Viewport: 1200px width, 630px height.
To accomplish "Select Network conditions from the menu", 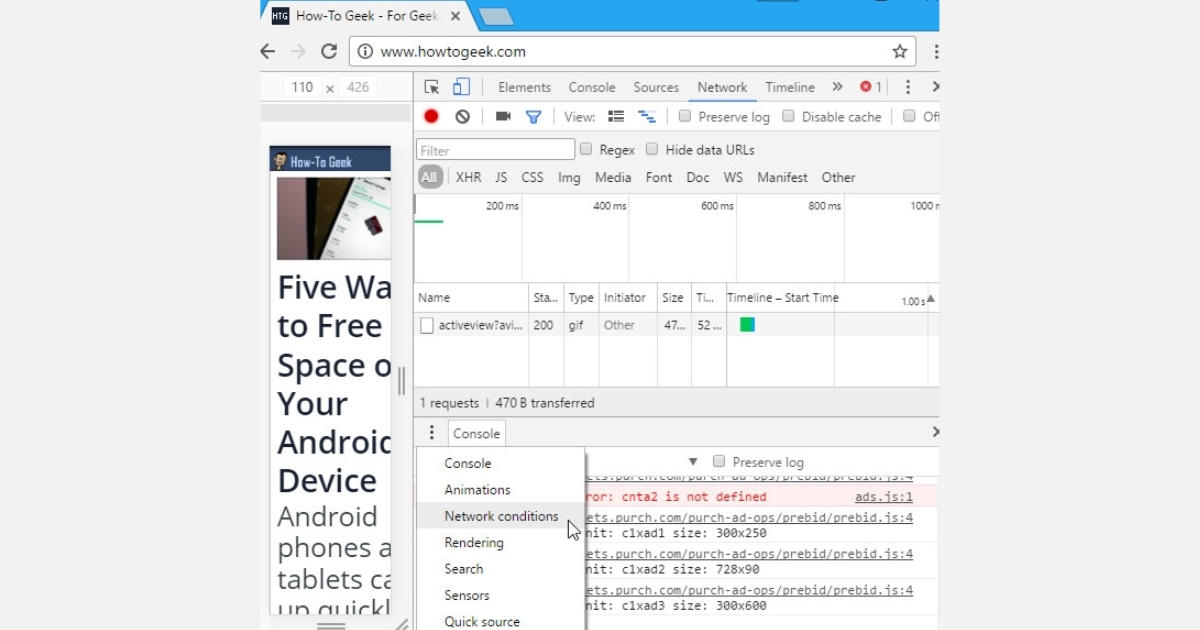I will (502, 516).
